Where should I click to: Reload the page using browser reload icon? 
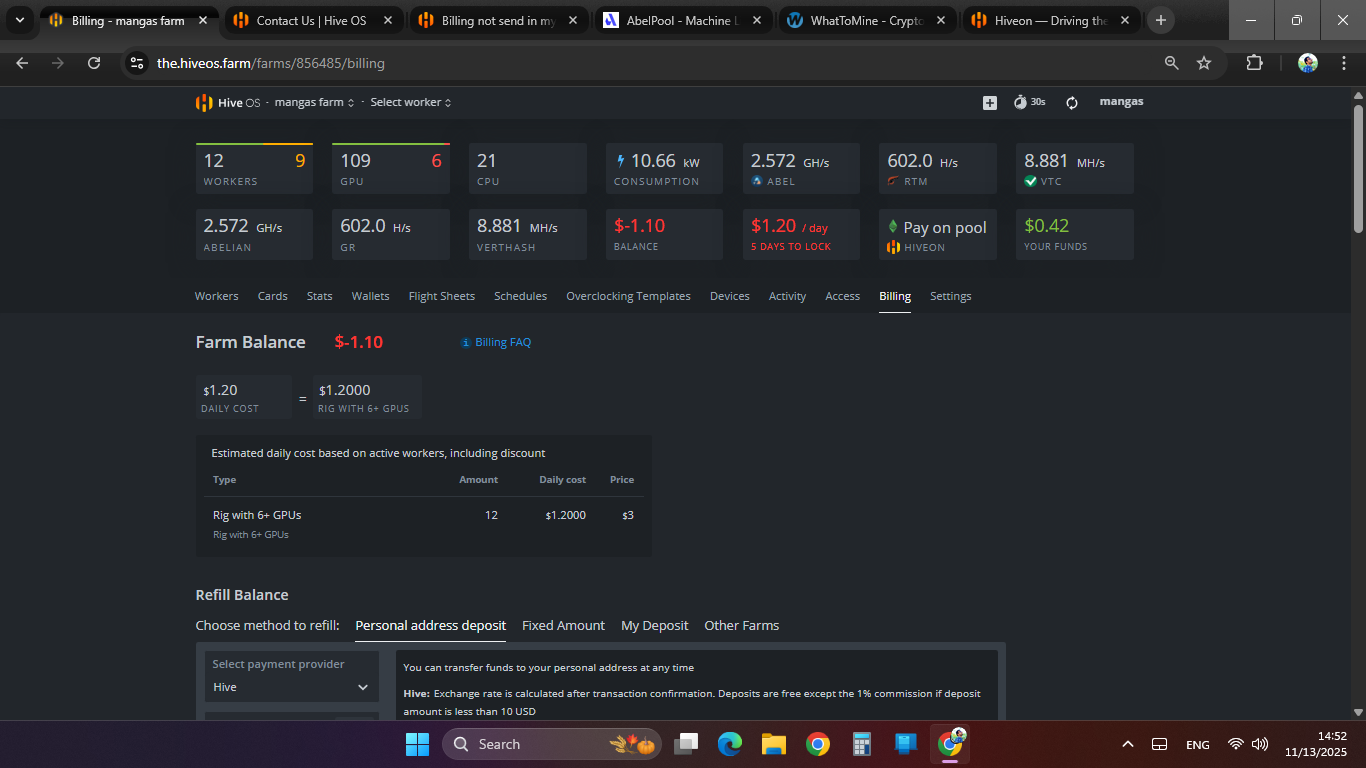click(x=94, y=63)
